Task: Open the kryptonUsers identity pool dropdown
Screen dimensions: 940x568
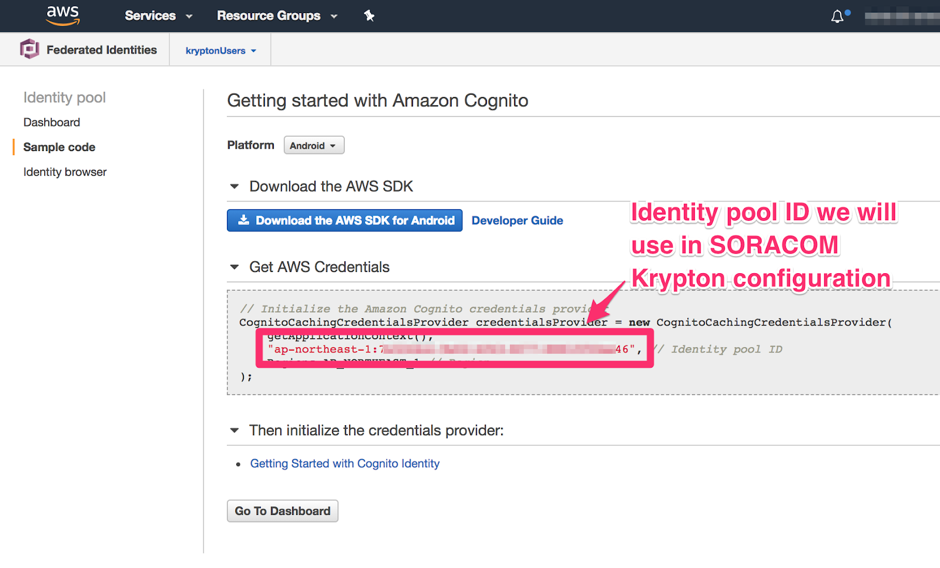Action: (x=221, y=51)
